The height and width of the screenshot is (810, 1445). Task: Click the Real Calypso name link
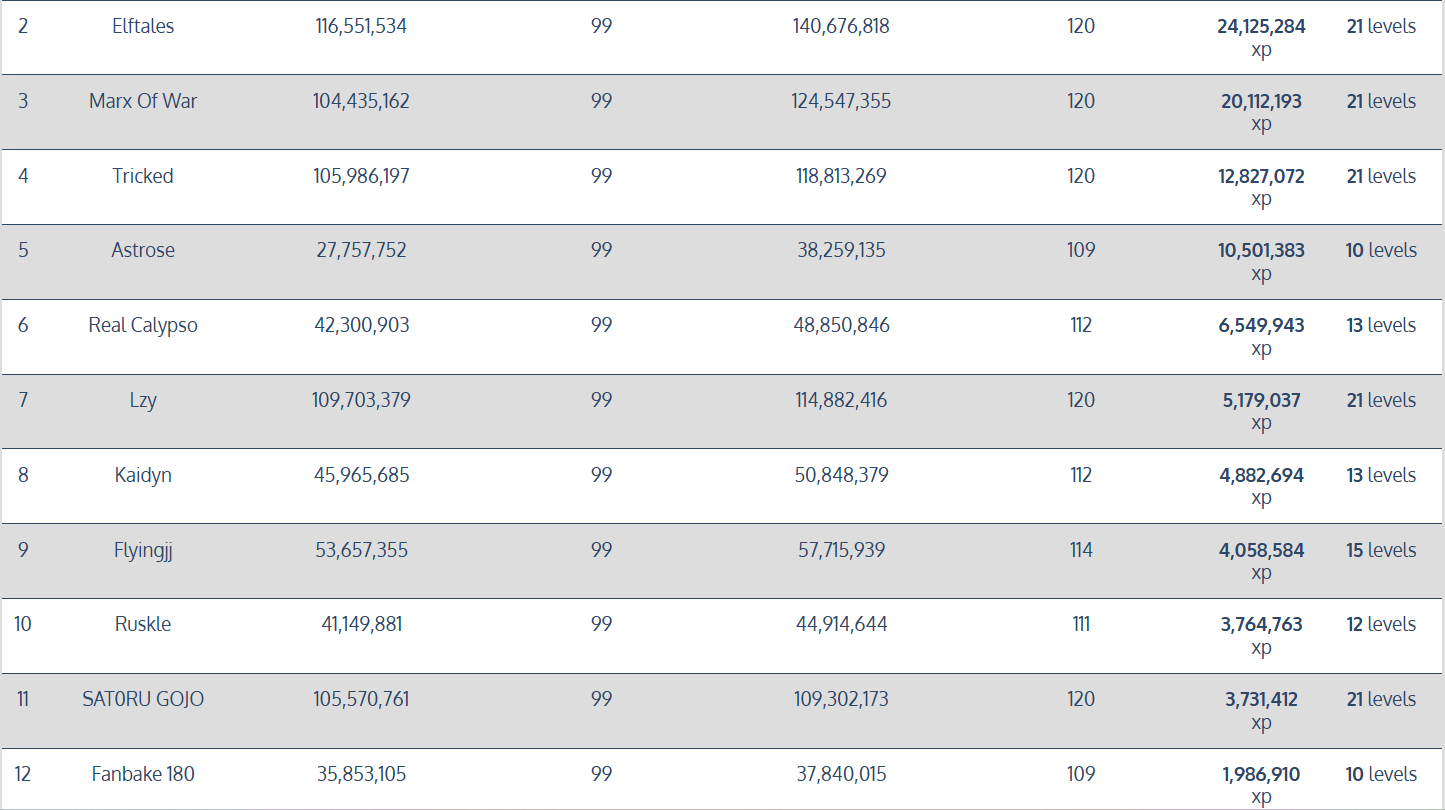143,325
